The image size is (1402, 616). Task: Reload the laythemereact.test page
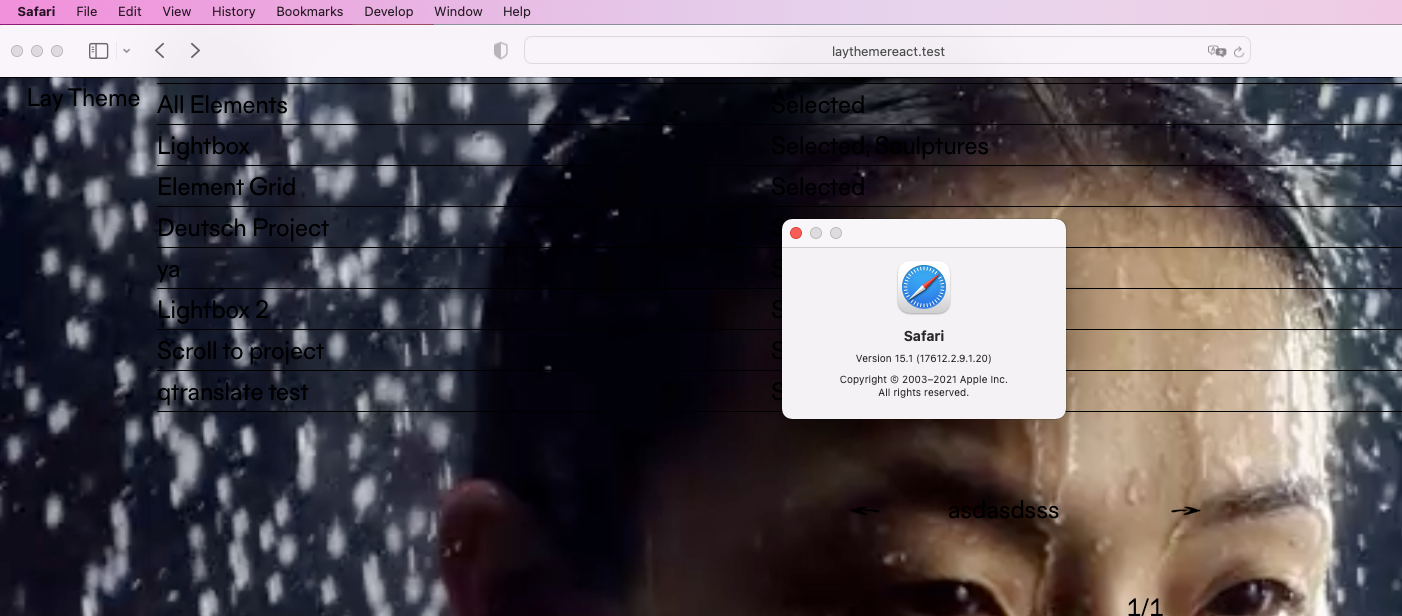(1239, 50)
